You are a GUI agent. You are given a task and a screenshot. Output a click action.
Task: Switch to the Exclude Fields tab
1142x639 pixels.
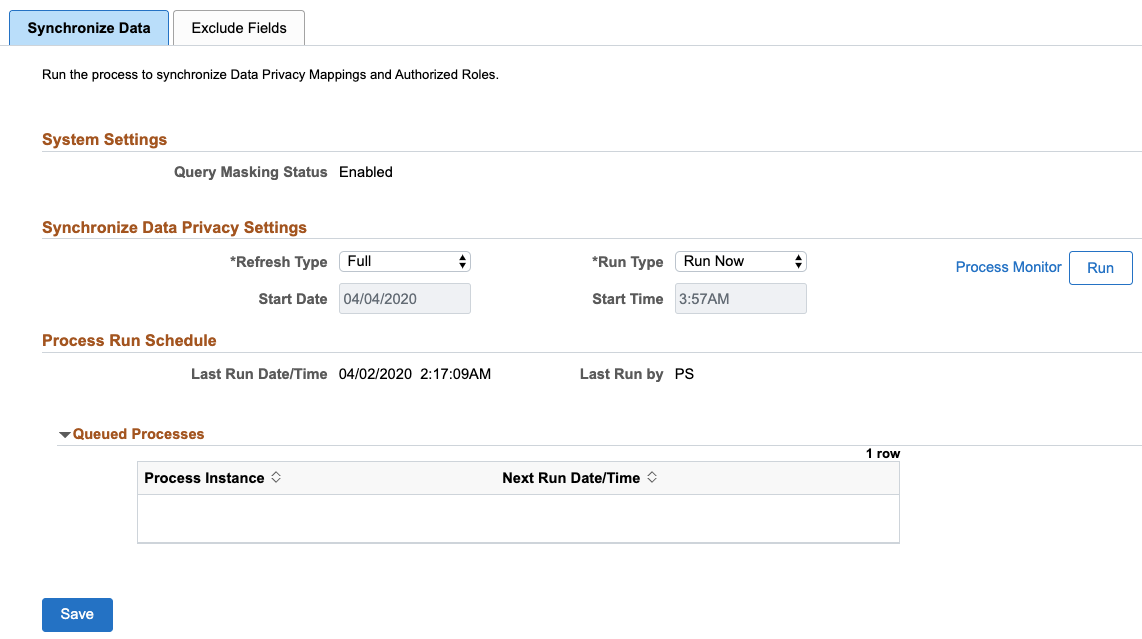(239, 28)
